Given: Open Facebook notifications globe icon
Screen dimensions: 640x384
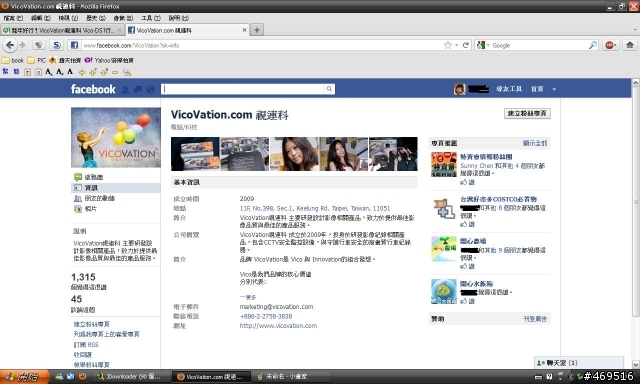Looking at the screenshot, I should tap(150, 89).
